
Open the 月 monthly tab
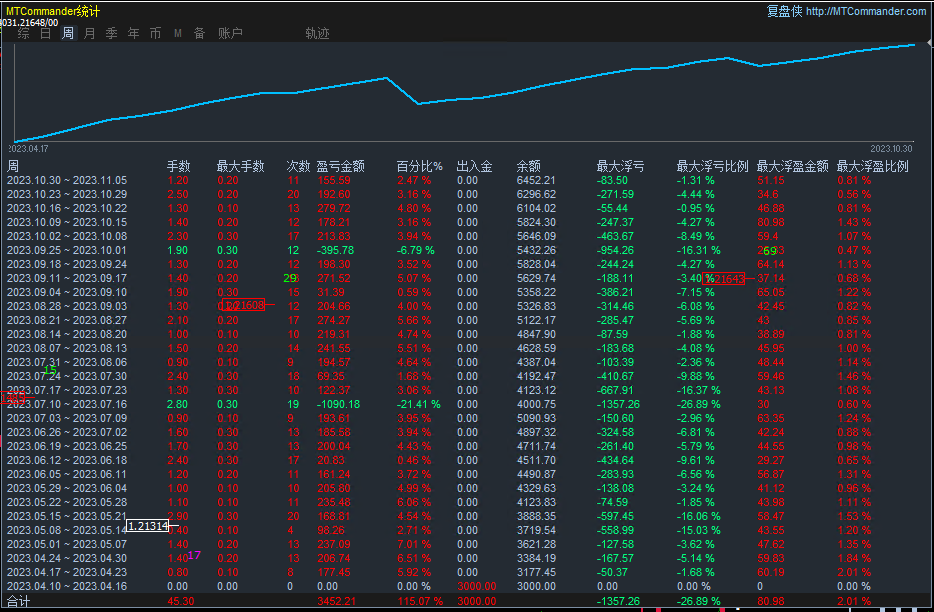click(x=90, y=33)
